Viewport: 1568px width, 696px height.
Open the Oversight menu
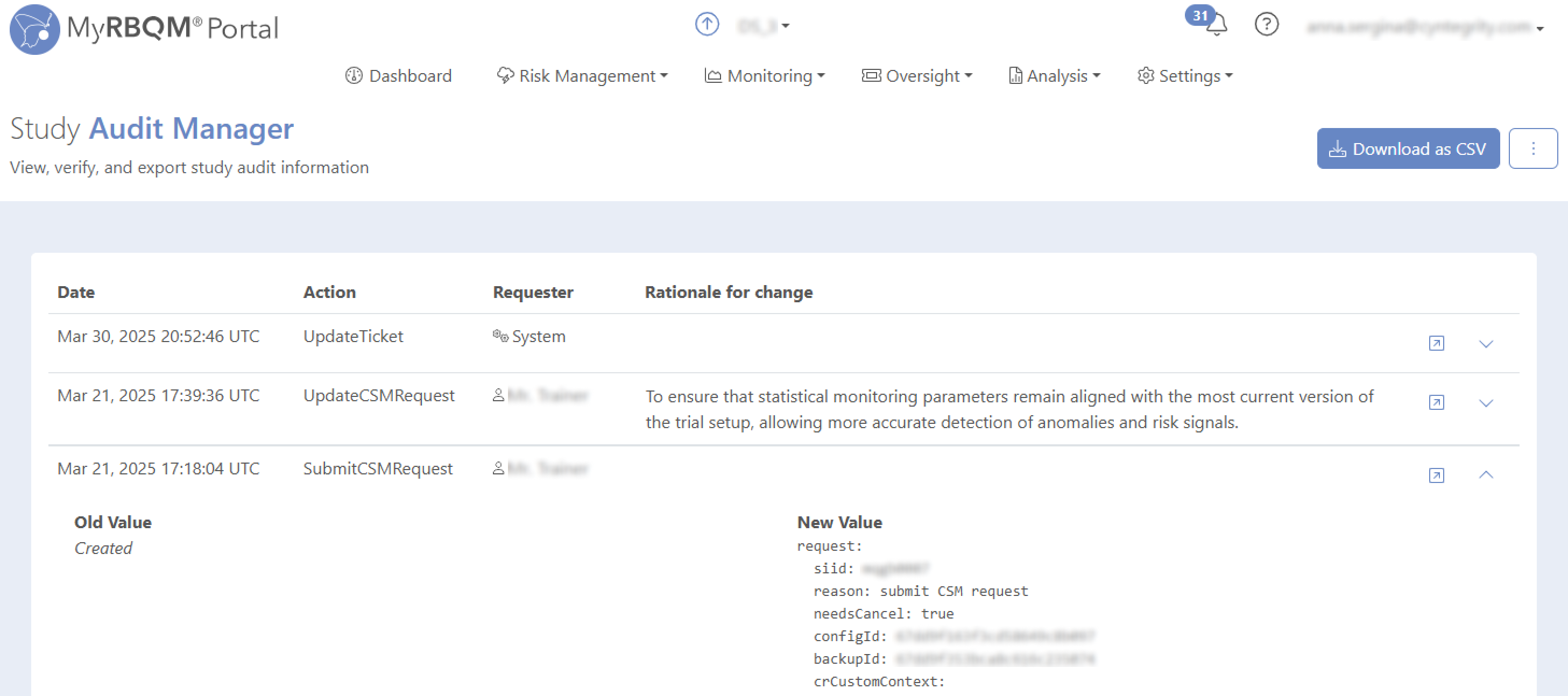point(917,75)
